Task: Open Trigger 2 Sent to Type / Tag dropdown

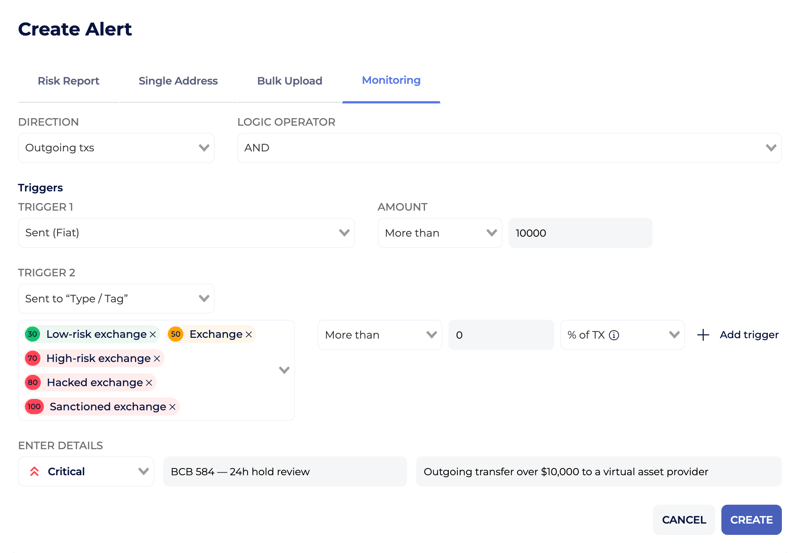Action: (116, 298)
